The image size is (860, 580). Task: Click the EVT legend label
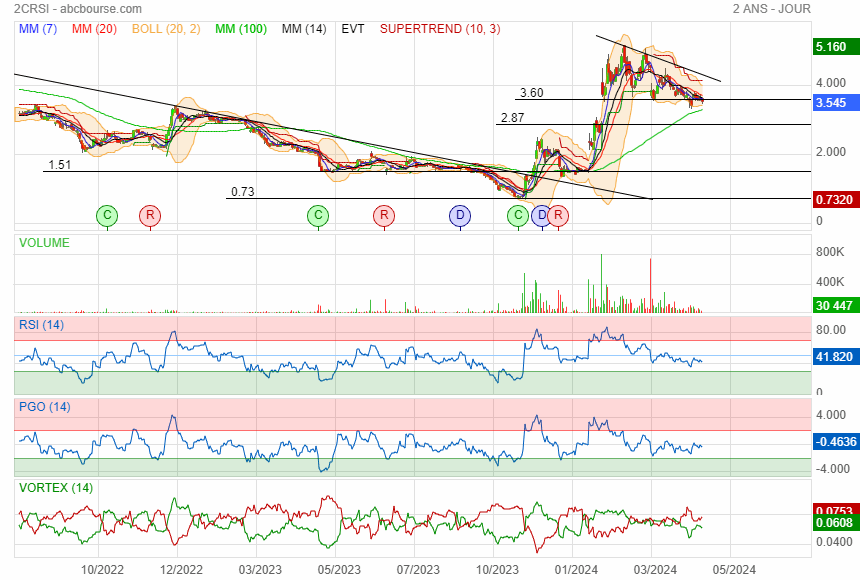[x=353, y=29]
